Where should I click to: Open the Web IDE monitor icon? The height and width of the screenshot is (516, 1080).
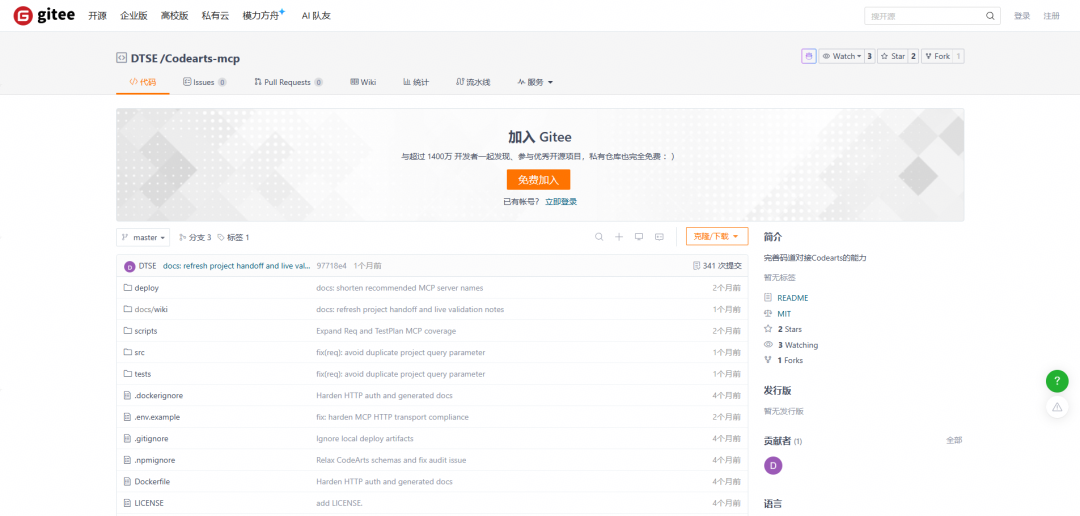tap(638, 237)
